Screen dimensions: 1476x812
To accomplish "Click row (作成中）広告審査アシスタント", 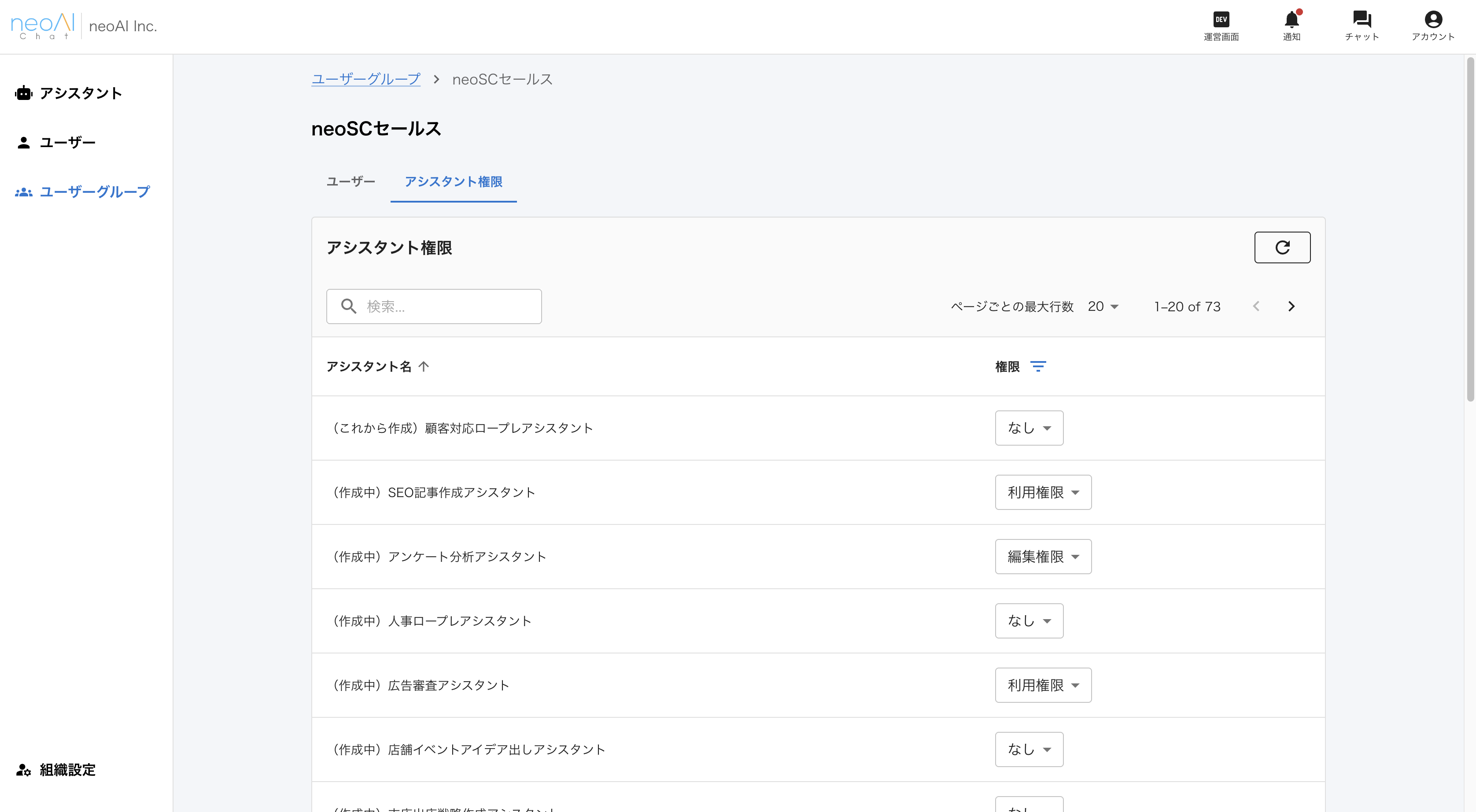I will 818,685.
